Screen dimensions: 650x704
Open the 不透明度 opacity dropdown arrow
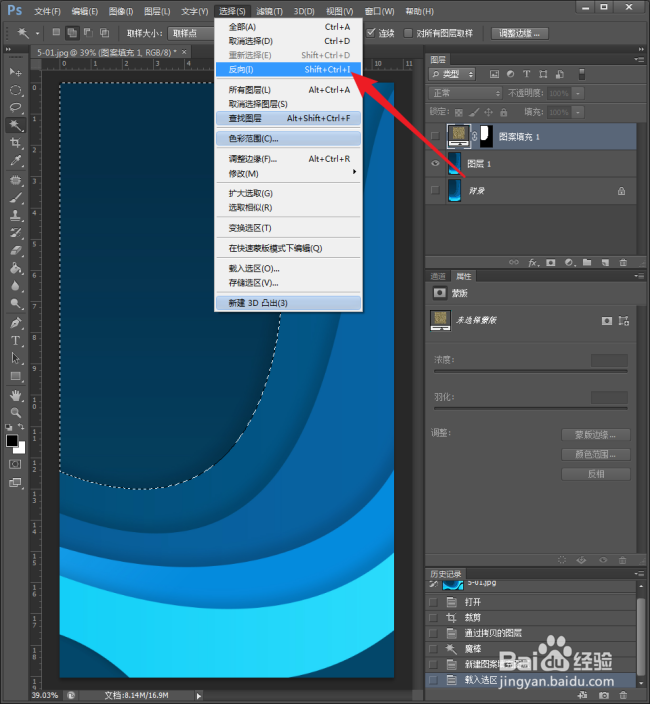(578, 93)
